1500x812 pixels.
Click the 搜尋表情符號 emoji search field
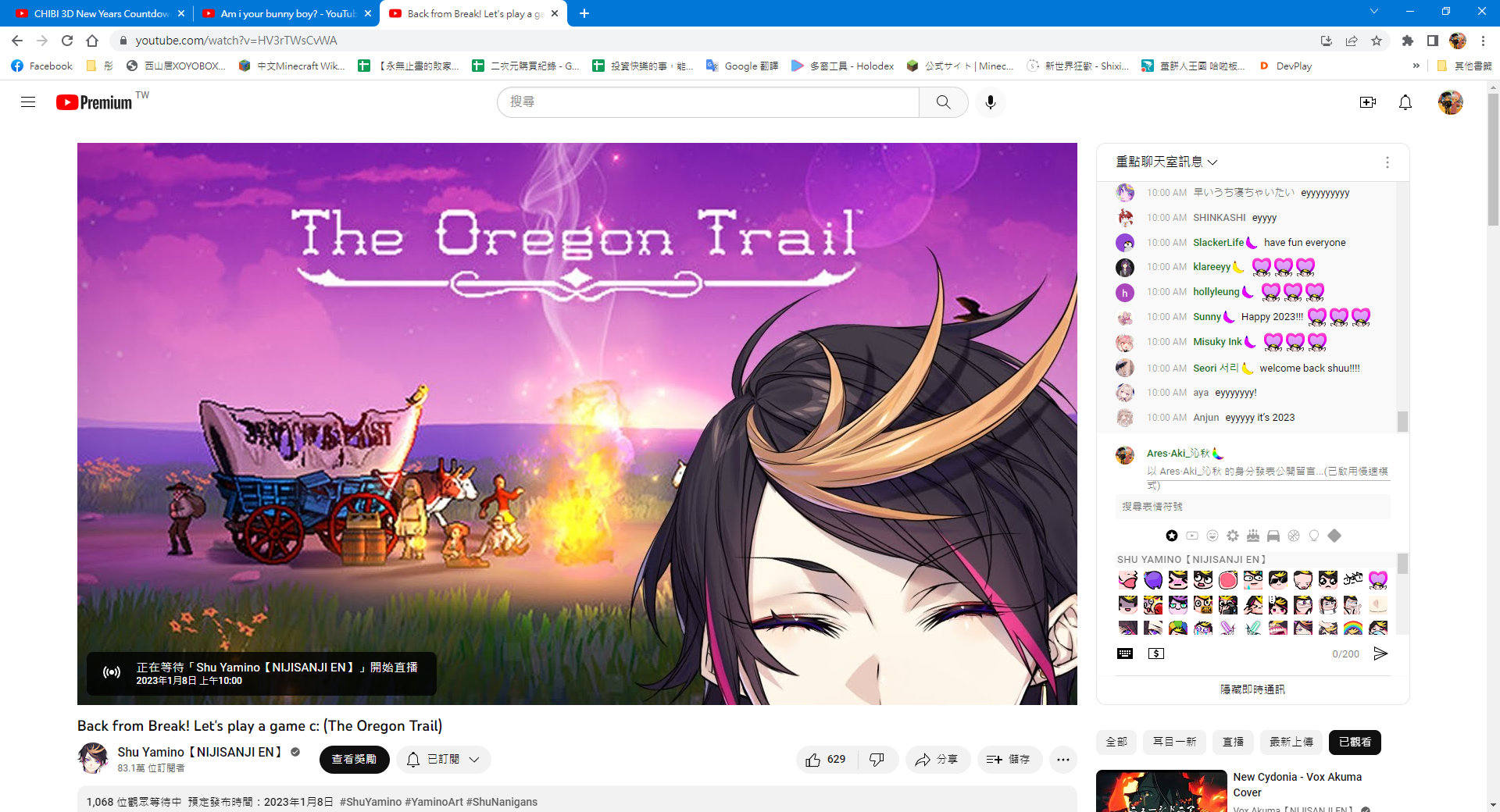click(x=1253, y=507)
